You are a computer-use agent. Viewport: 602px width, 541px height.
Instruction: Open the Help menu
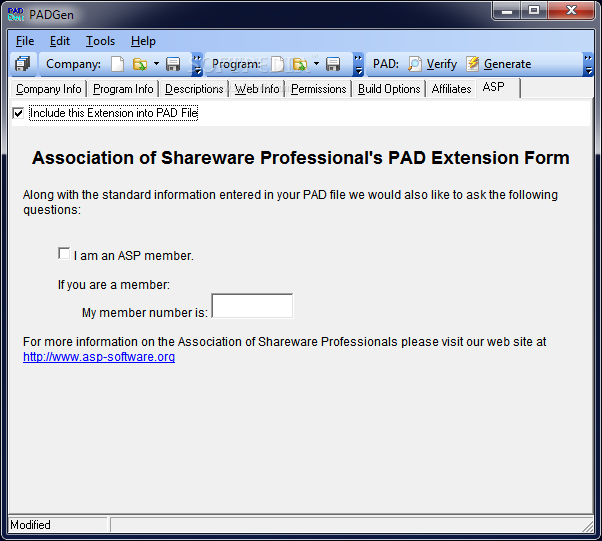point(143,41)
